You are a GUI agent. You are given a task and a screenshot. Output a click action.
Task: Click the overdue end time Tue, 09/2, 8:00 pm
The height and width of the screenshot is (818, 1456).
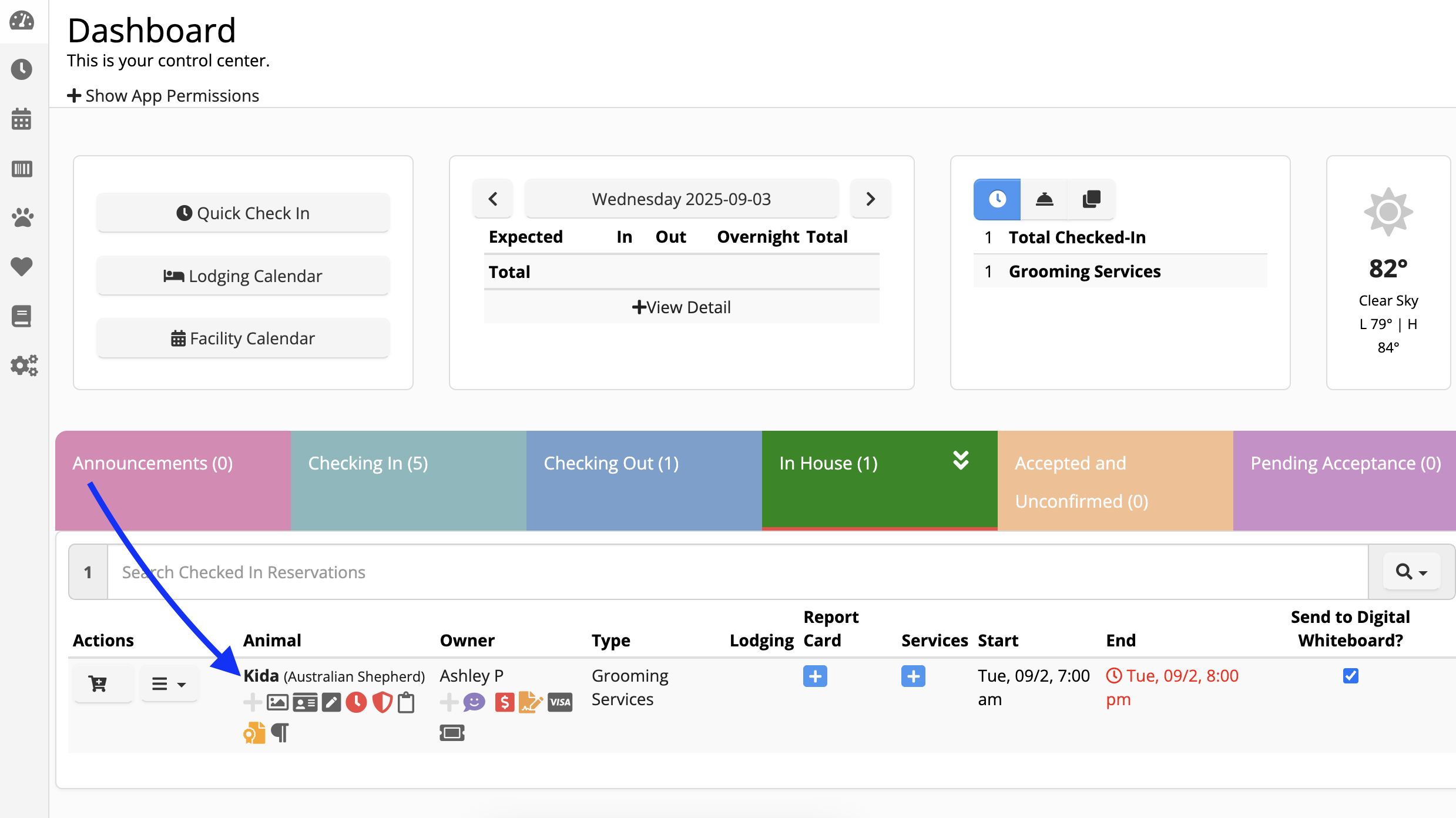[1173, 688]
